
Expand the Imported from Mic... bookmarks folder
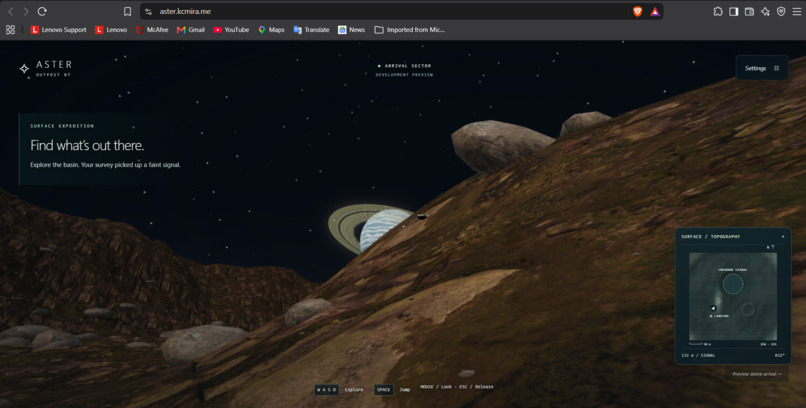(409, 30)
